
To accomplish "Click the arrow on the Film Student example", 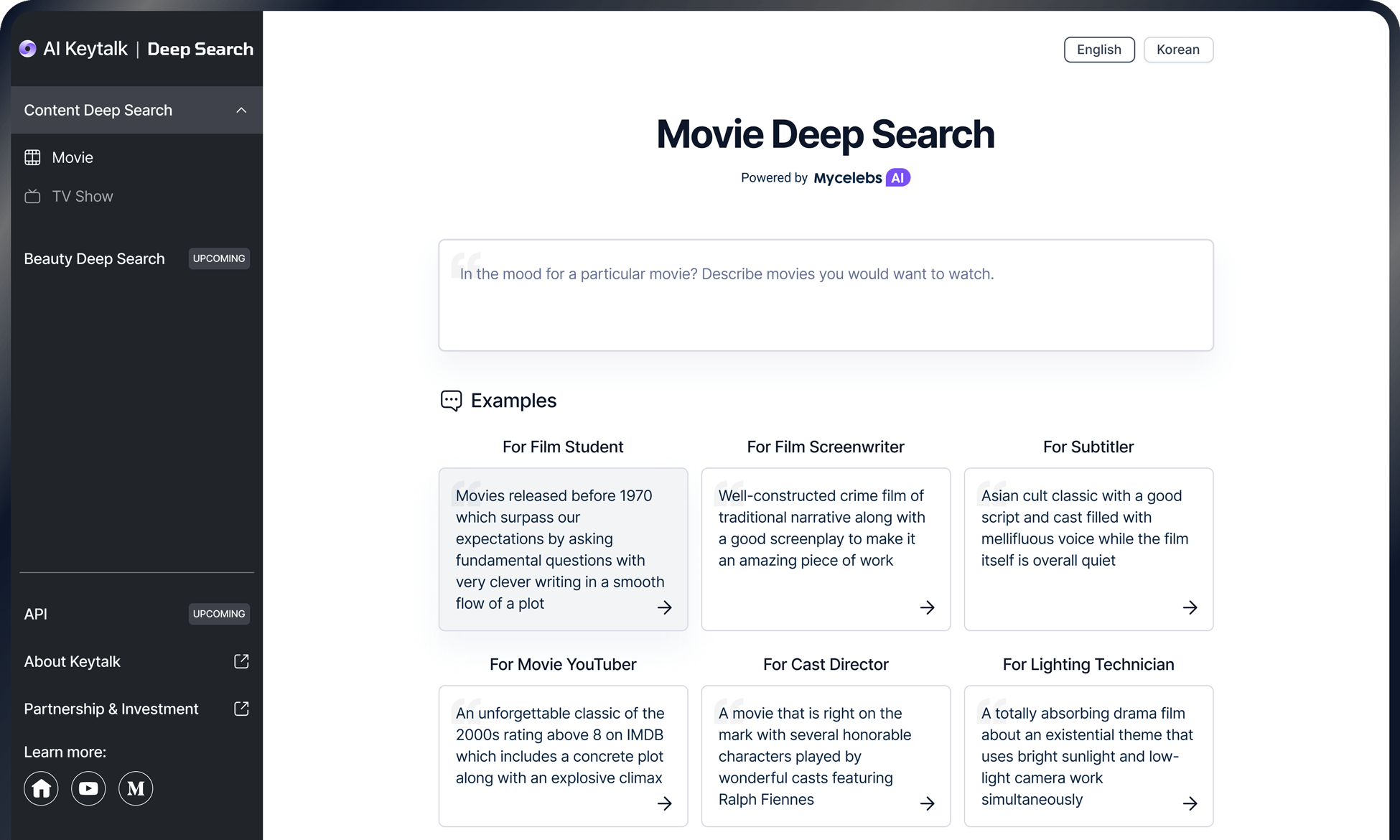I will click(x=664, y=607).
